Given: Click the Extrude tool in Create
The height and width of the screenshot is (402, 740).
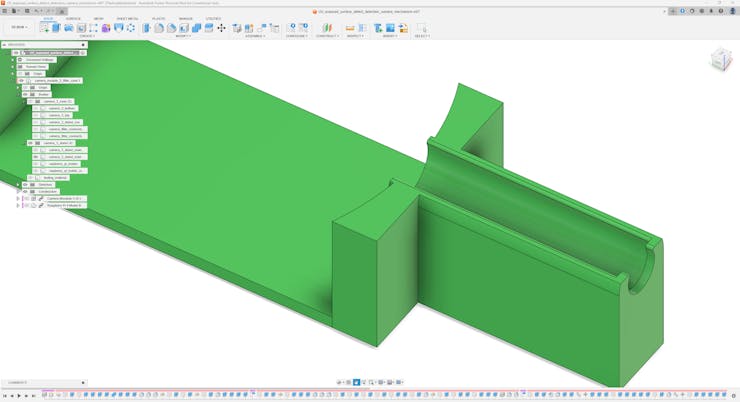Looking at the screenshot, I should point(57,28).
